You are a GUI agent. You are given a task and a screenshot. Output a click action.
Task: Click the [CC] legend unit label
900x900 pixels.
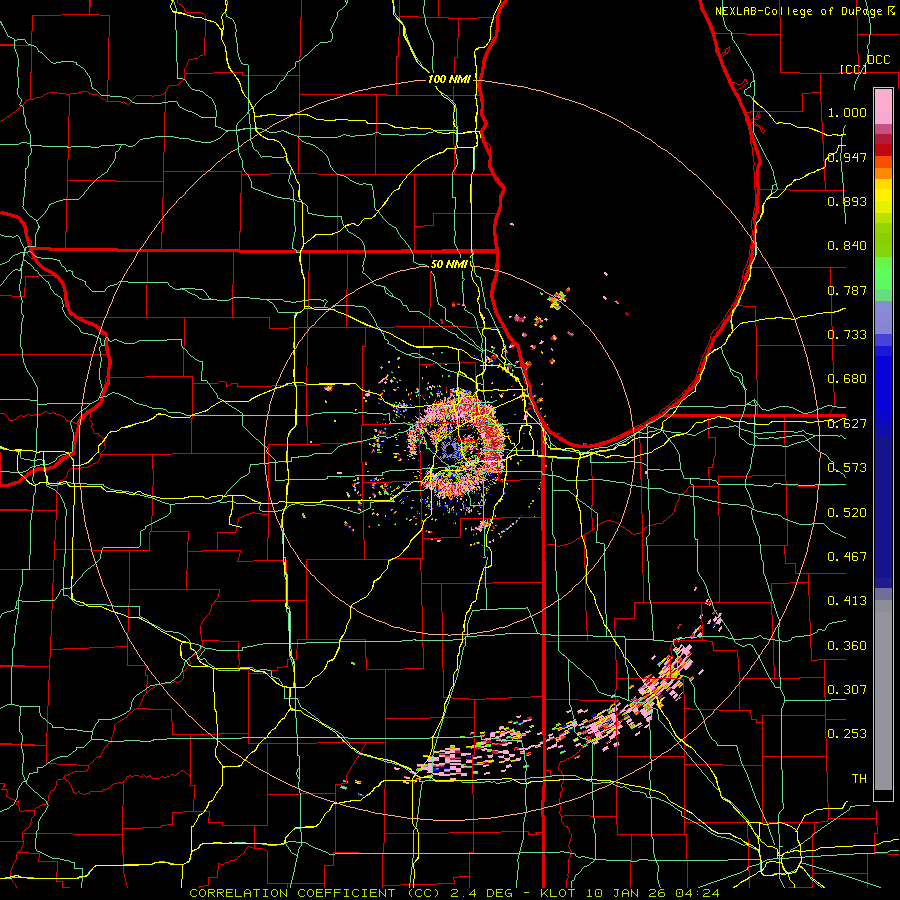click(854, 69)
